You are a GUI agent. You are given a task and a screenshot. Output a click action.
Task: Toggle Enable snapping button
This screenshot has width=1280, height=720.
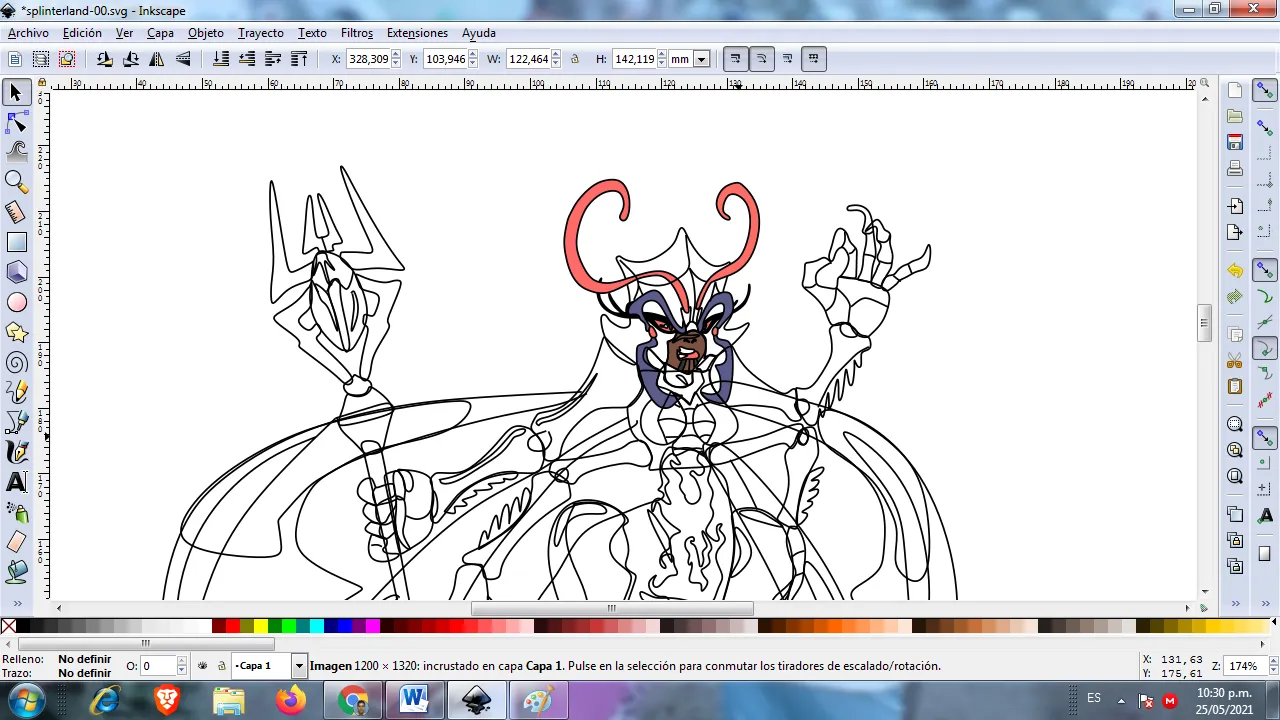pyautogui.click(x=1265, y=91)
